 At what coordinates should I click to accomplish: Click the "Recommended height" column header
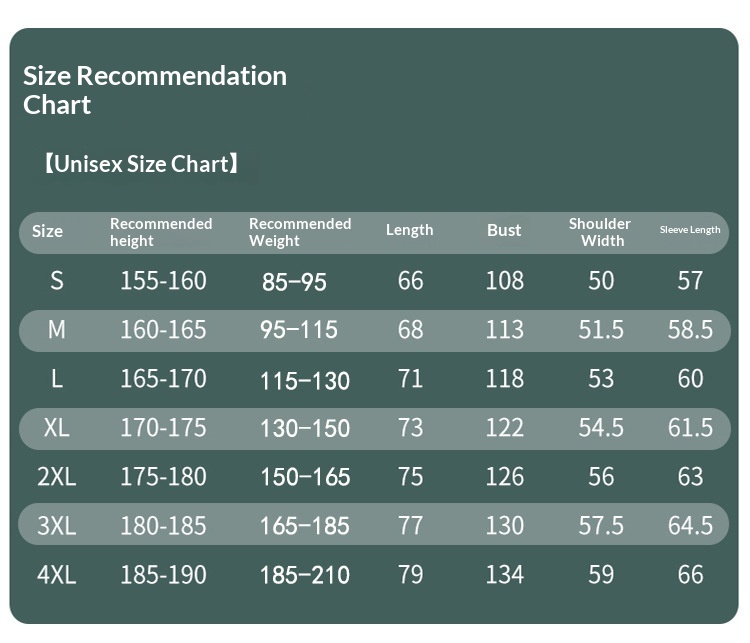click(161, 232)
